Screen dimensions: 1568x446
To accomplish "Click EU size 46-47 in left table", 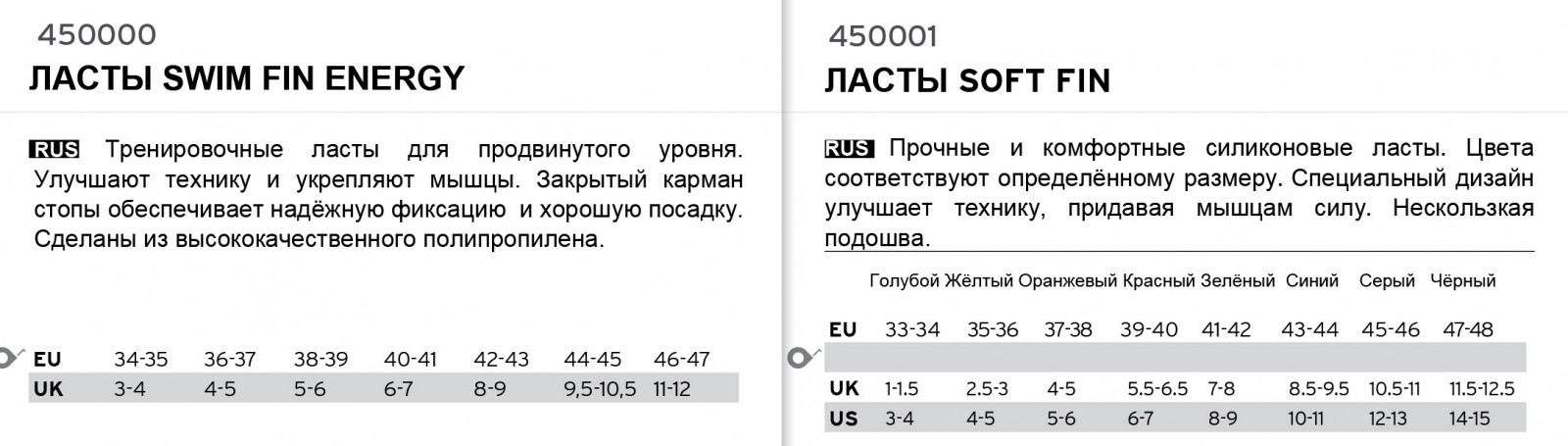I will point(681,360).
